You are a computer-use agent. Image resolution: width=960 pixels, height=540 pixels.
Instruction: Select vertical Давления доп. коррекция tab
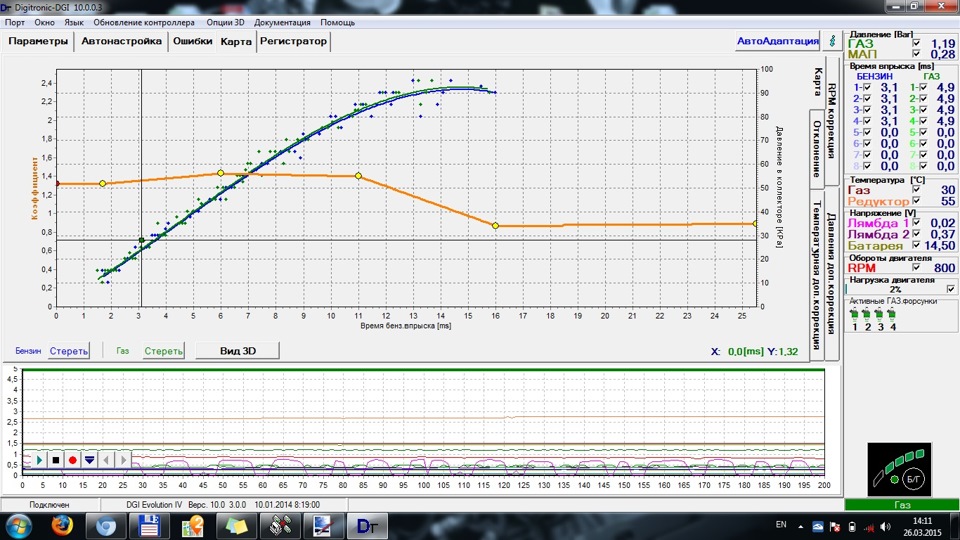[831, 274]
